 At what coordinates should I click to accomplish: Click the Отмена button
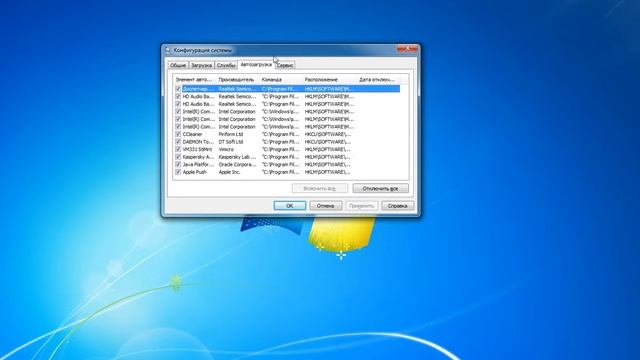click(326, 206)
